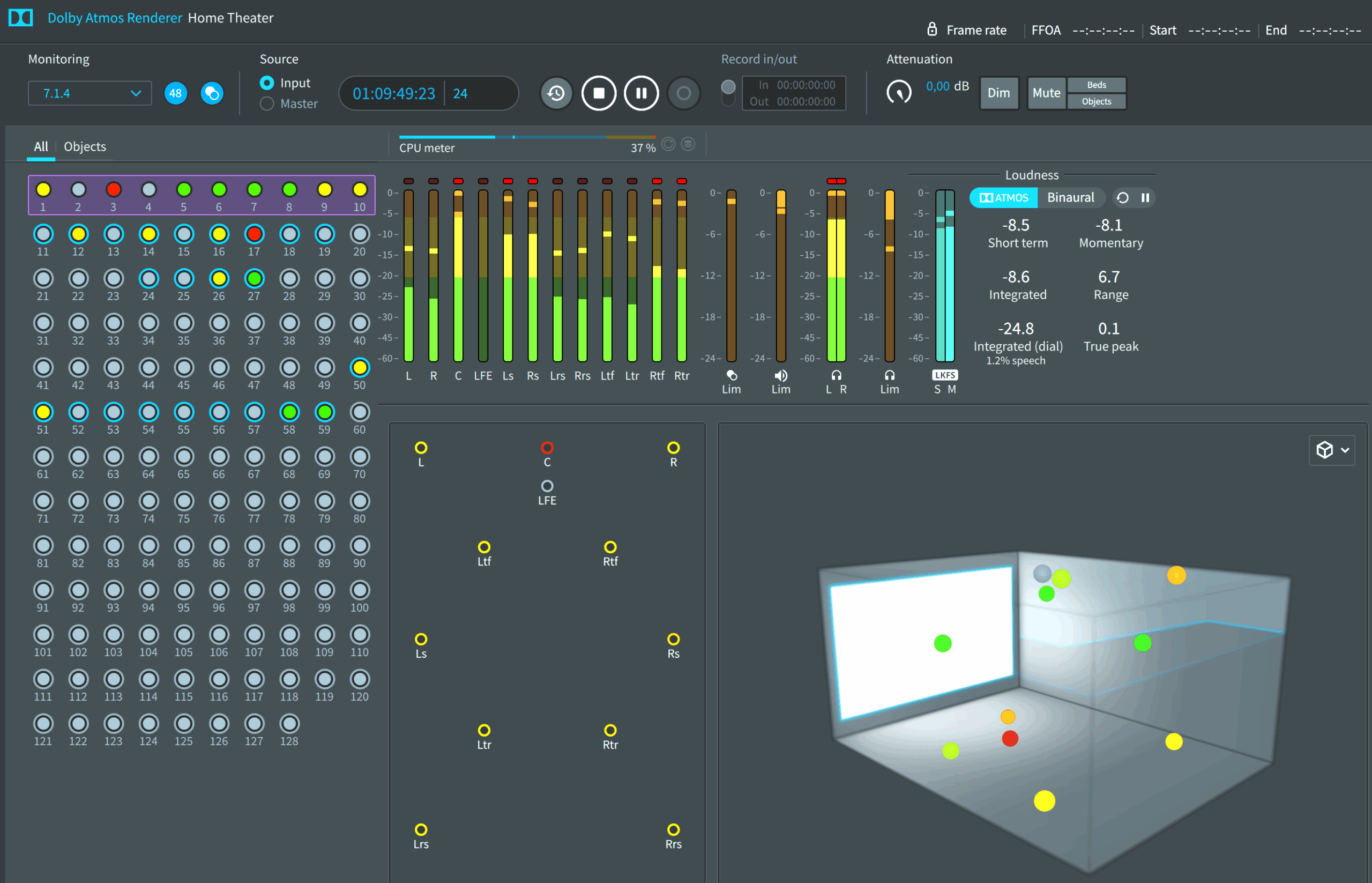Screen dimensions: 1372x883
Task: Pause the loudness measurement
Action: click(1144, 198)
